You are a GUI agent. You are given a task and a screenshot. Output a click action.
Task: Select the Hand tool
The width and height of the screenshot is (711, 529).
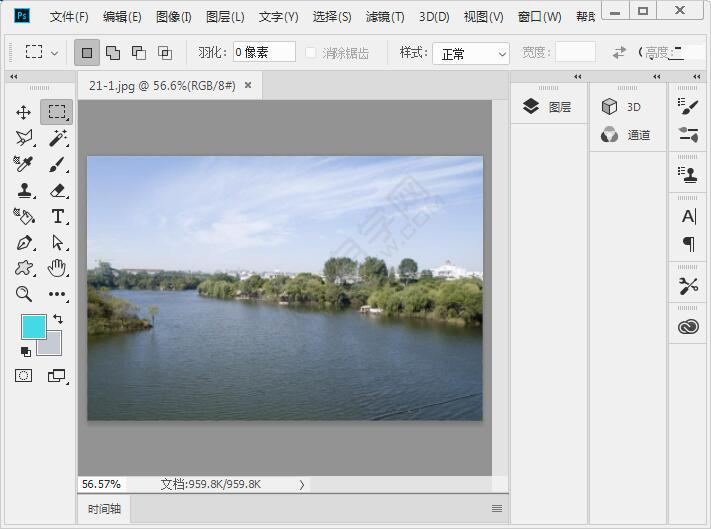[57, 268]
